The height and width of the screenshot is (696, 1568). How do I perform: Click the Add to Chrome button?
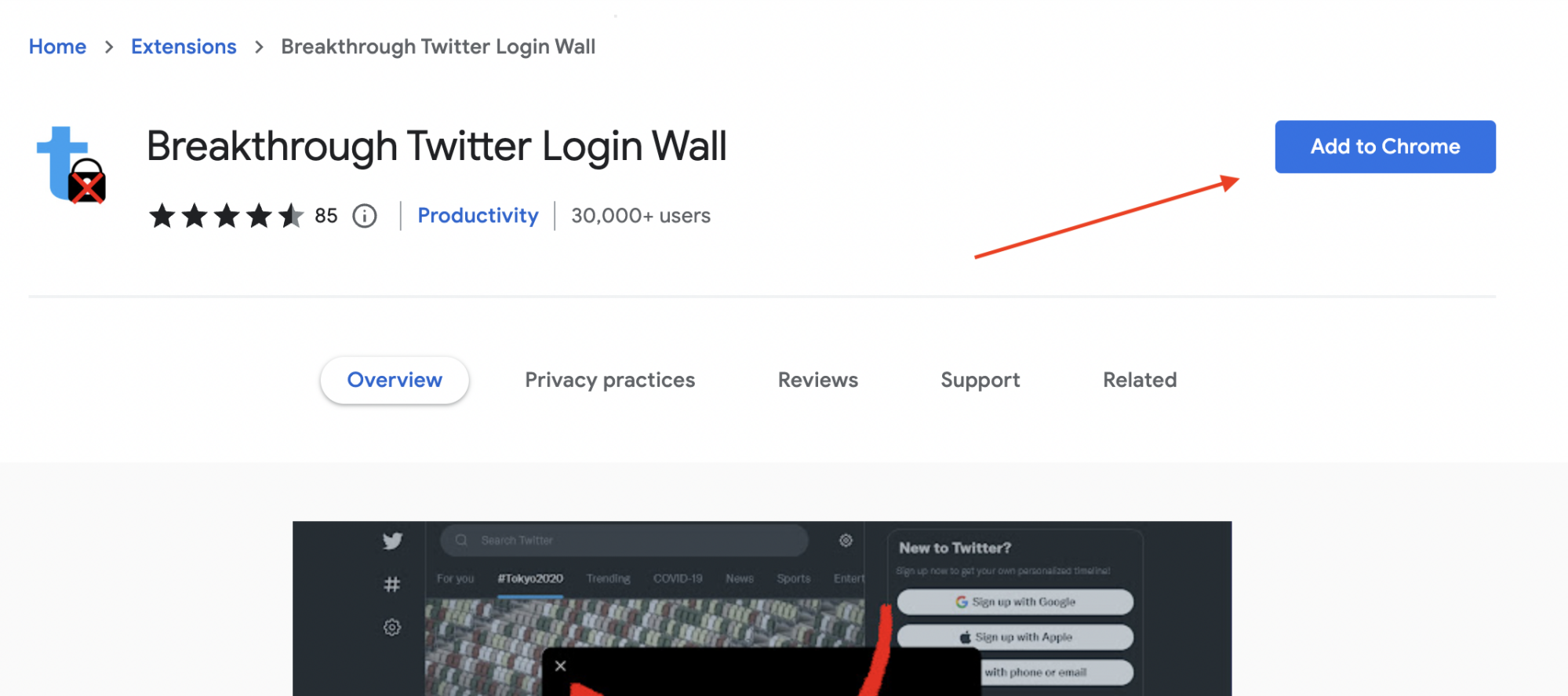[1384, 147]
